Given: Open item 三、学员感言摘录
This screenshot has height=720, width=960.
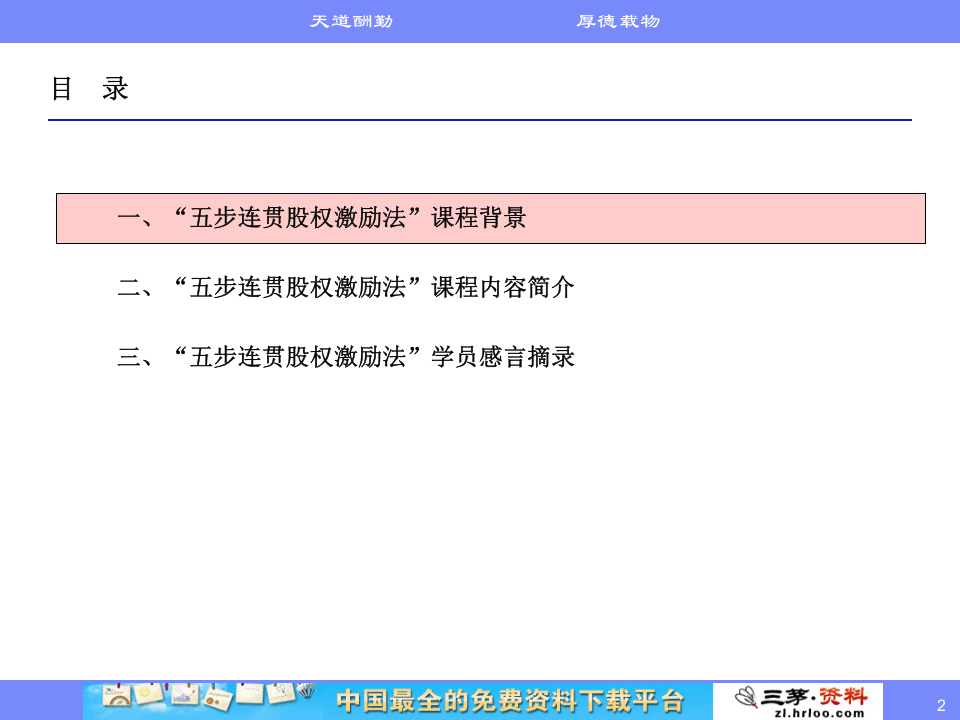Looking at the screenshot, I should [x=346, y=357].
